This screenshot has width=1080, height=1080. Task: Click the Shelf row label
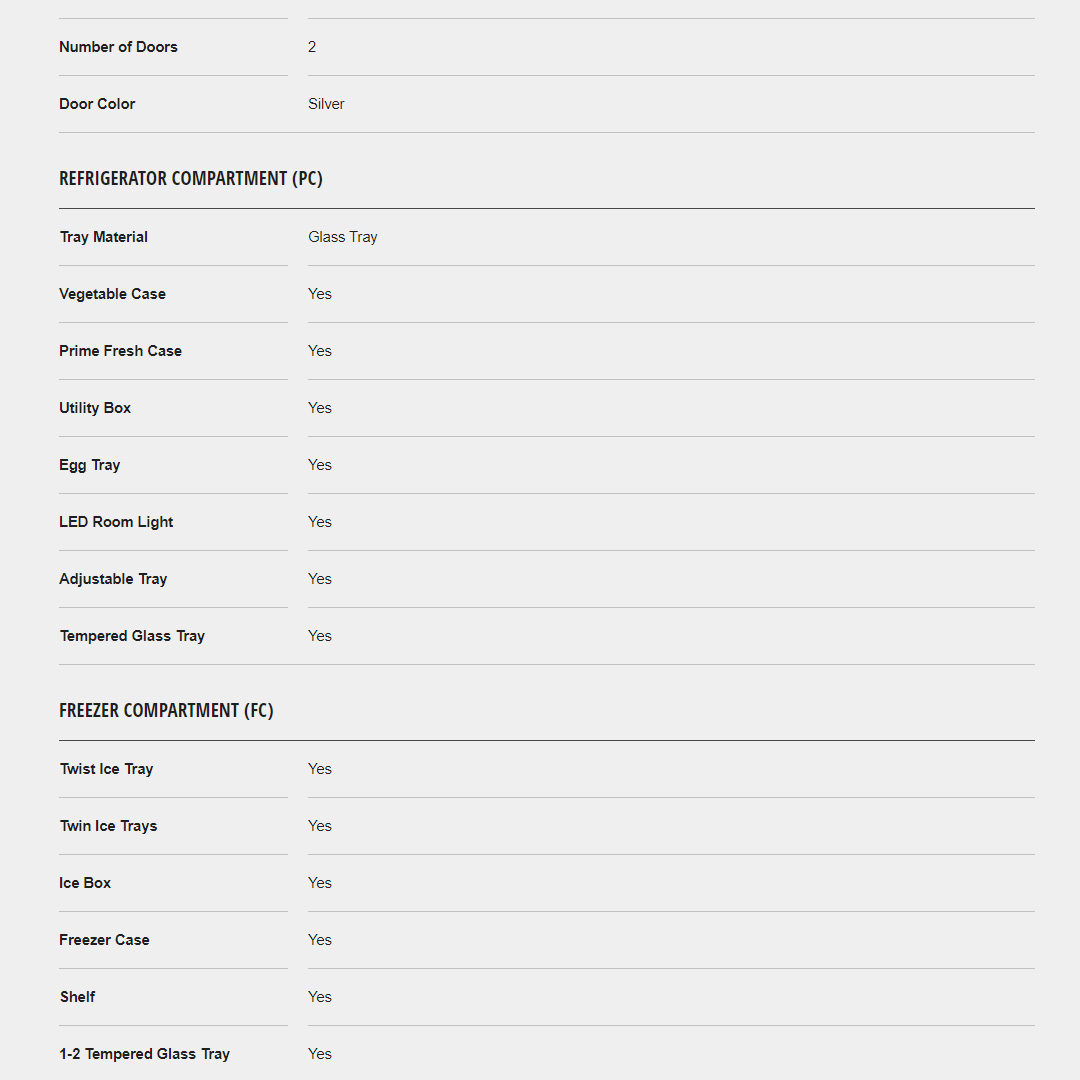click(x=78, y=997)
